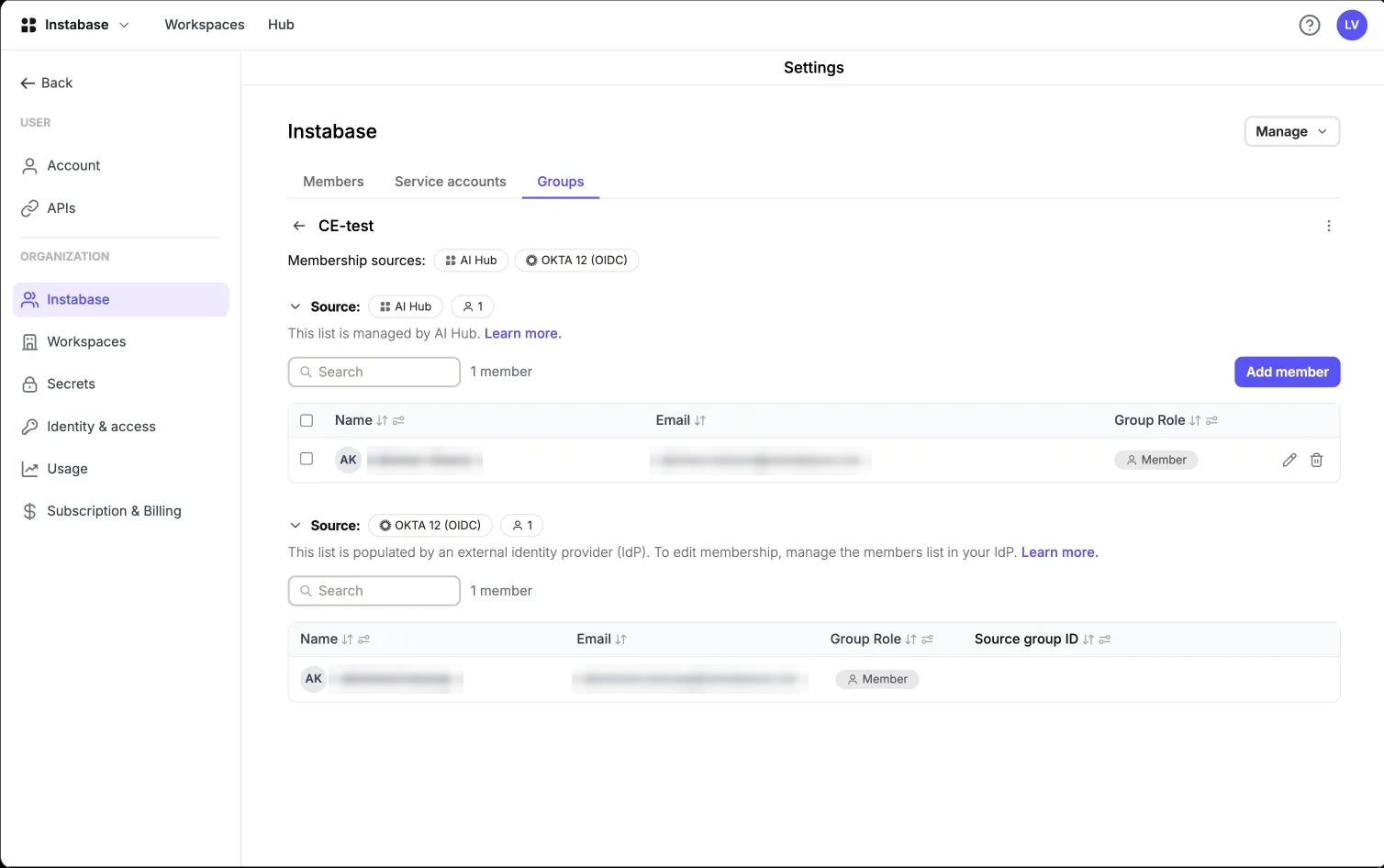The image size is (1384, 868).
Task: Open Identity & access settings
Action: (121, 427)
